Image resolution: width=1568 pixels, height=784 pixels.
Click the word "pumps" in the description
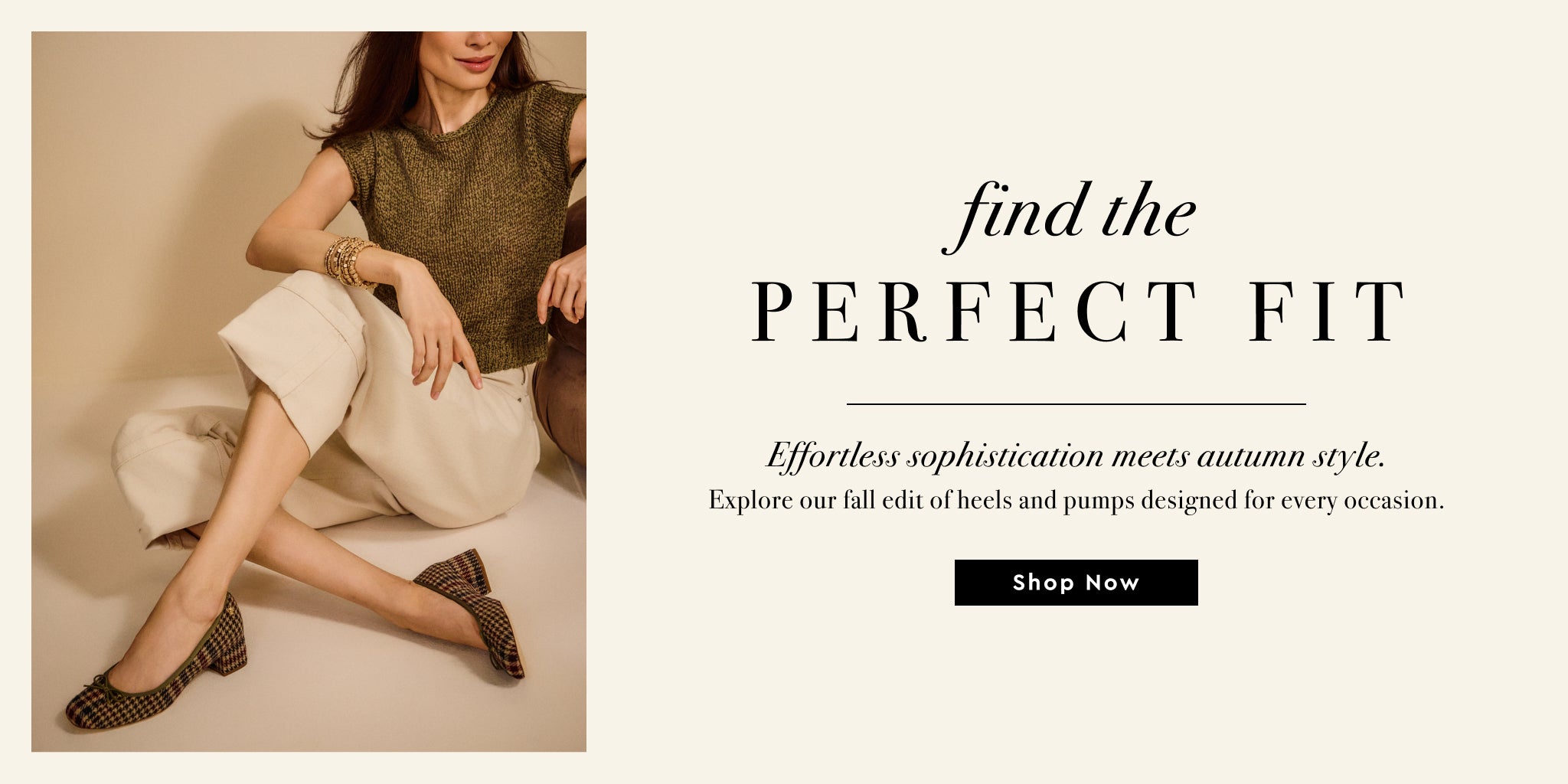(x=1098, y=501)
